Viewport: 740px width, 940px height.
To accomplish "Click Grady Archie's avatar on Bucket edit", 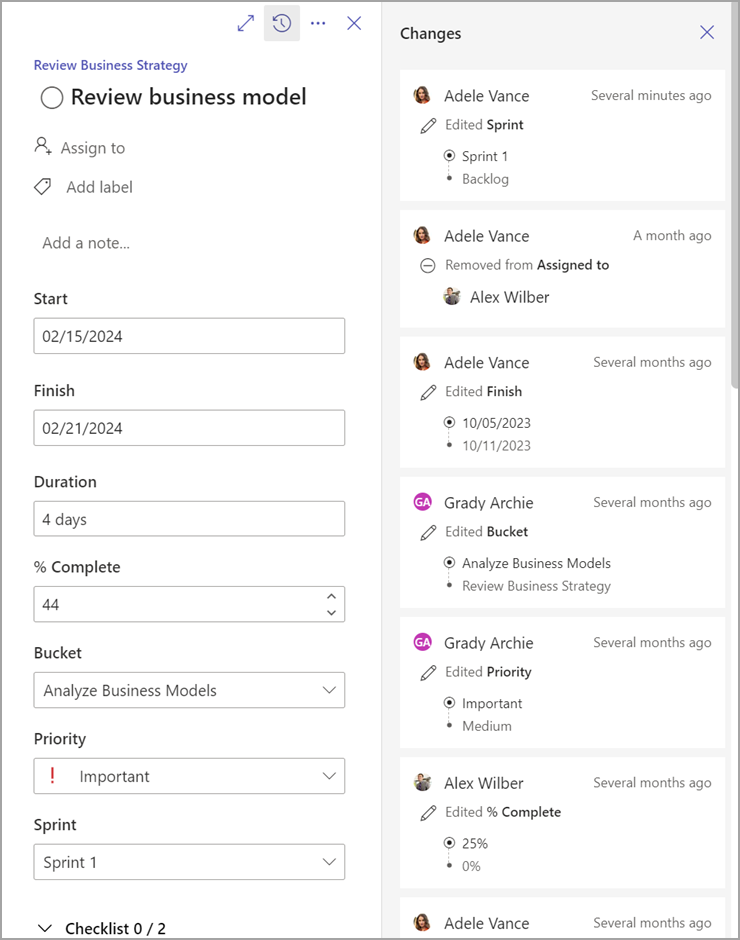I will click(422, 503).
